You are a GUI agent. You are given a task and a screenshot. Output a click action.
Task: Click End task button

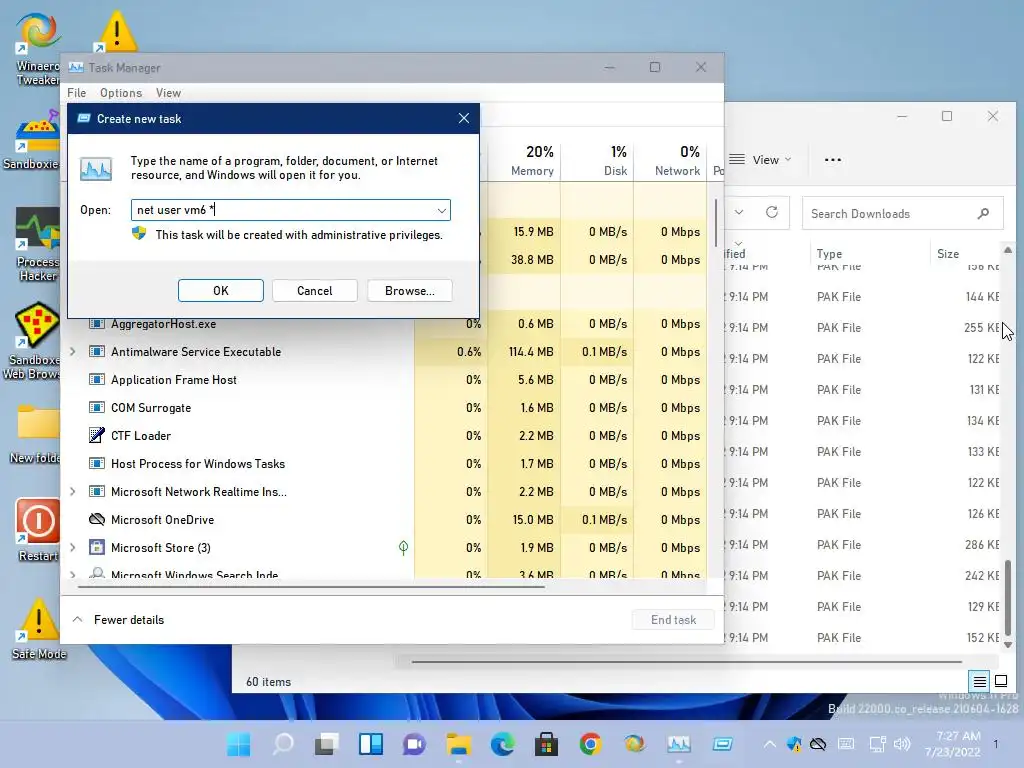pos(673,620)
